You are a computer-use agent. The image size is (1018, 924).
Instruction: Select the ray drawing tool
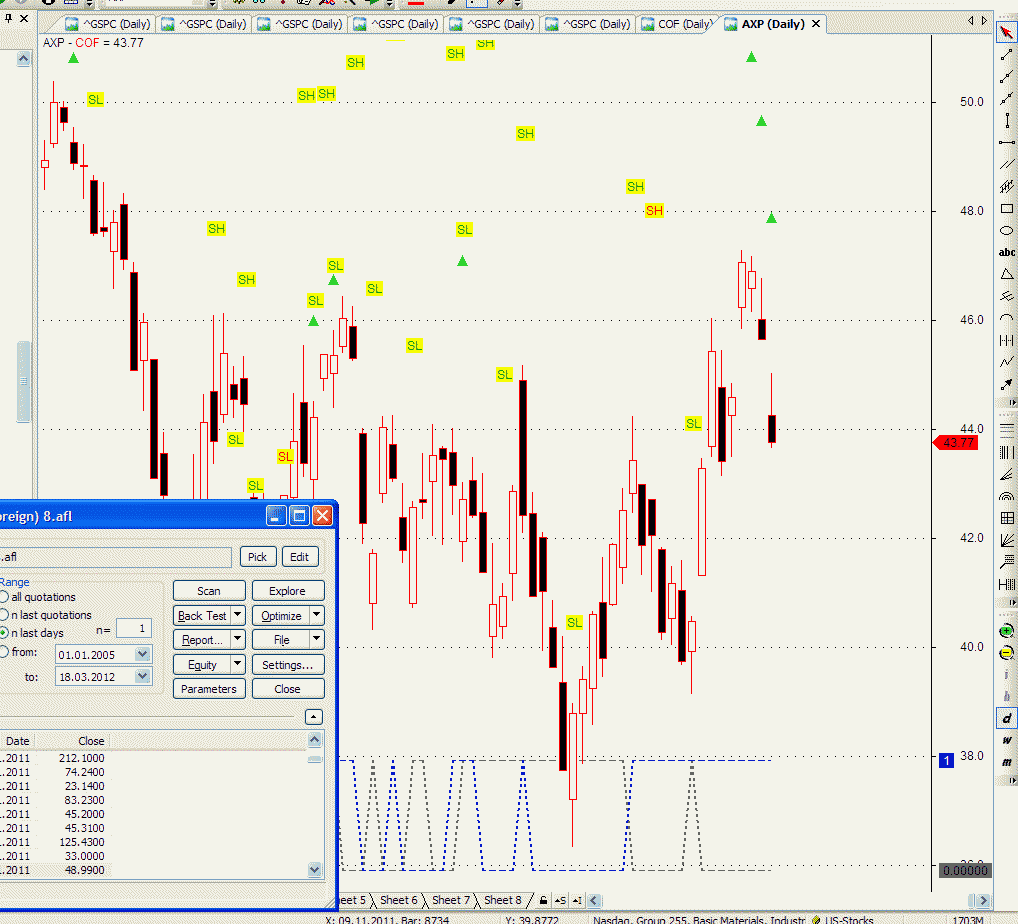(1006, 77)
